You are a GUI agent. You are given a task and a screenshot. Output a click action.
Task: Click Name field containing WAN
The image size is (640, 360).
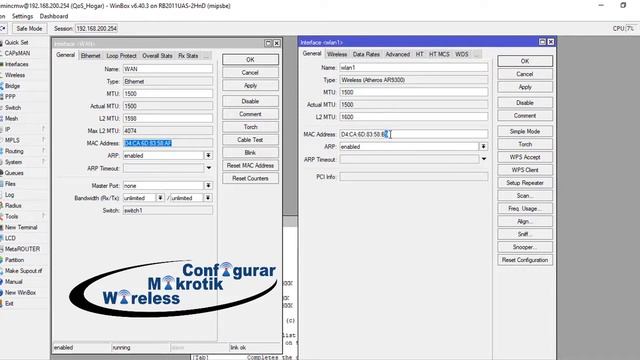168,69
